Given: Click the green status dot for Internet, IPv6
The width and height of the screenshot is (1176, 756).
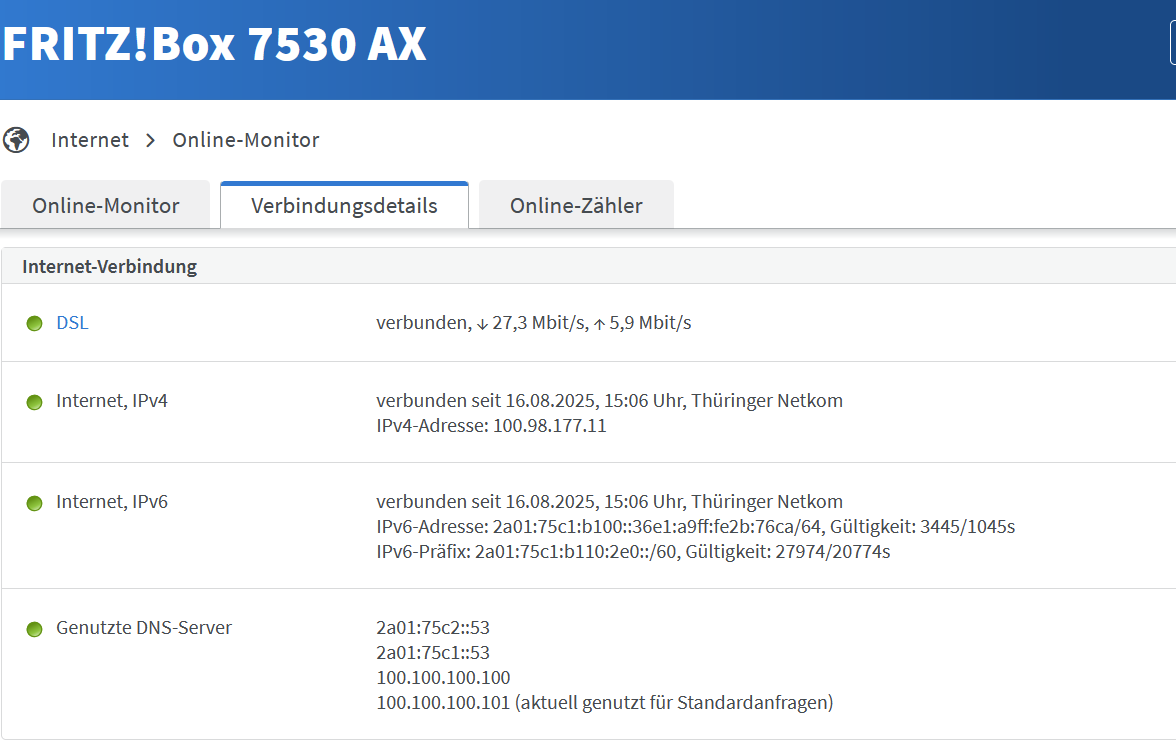Looking at the screenshot, I should tap(34, 502).
